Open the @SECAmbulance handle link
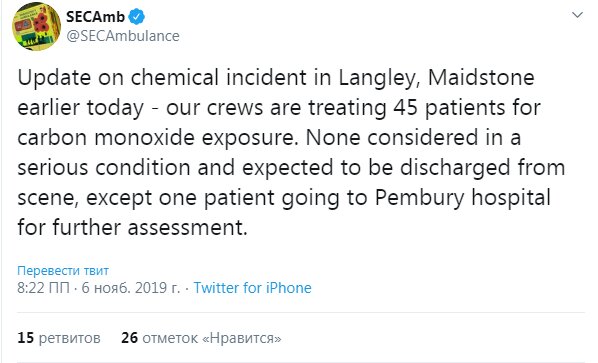Screen dimensions: 598x363 122,36
